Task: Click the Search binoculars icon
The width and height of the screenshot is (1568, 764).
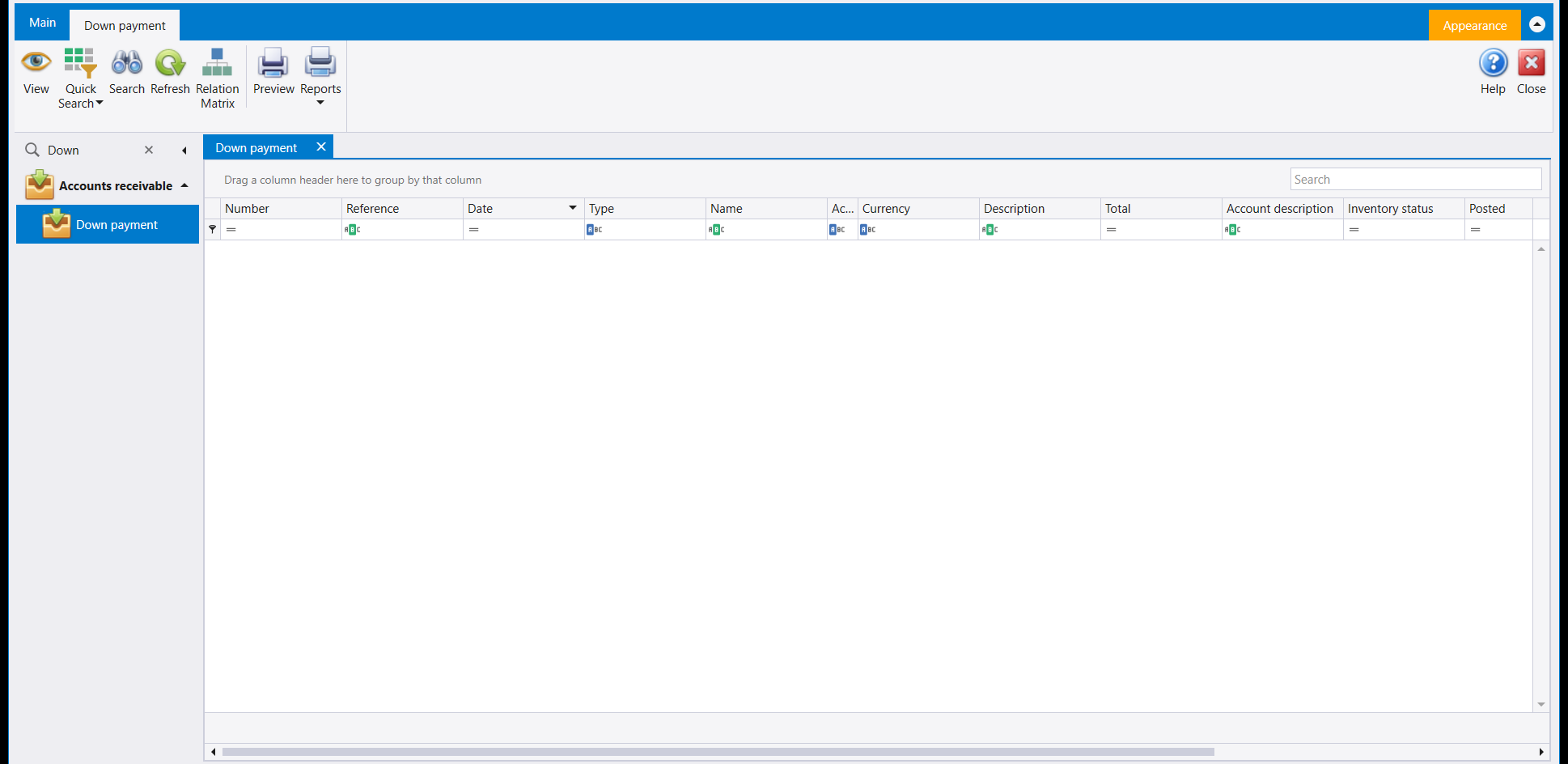Action: pyautogui.click(x=127, y=62)
